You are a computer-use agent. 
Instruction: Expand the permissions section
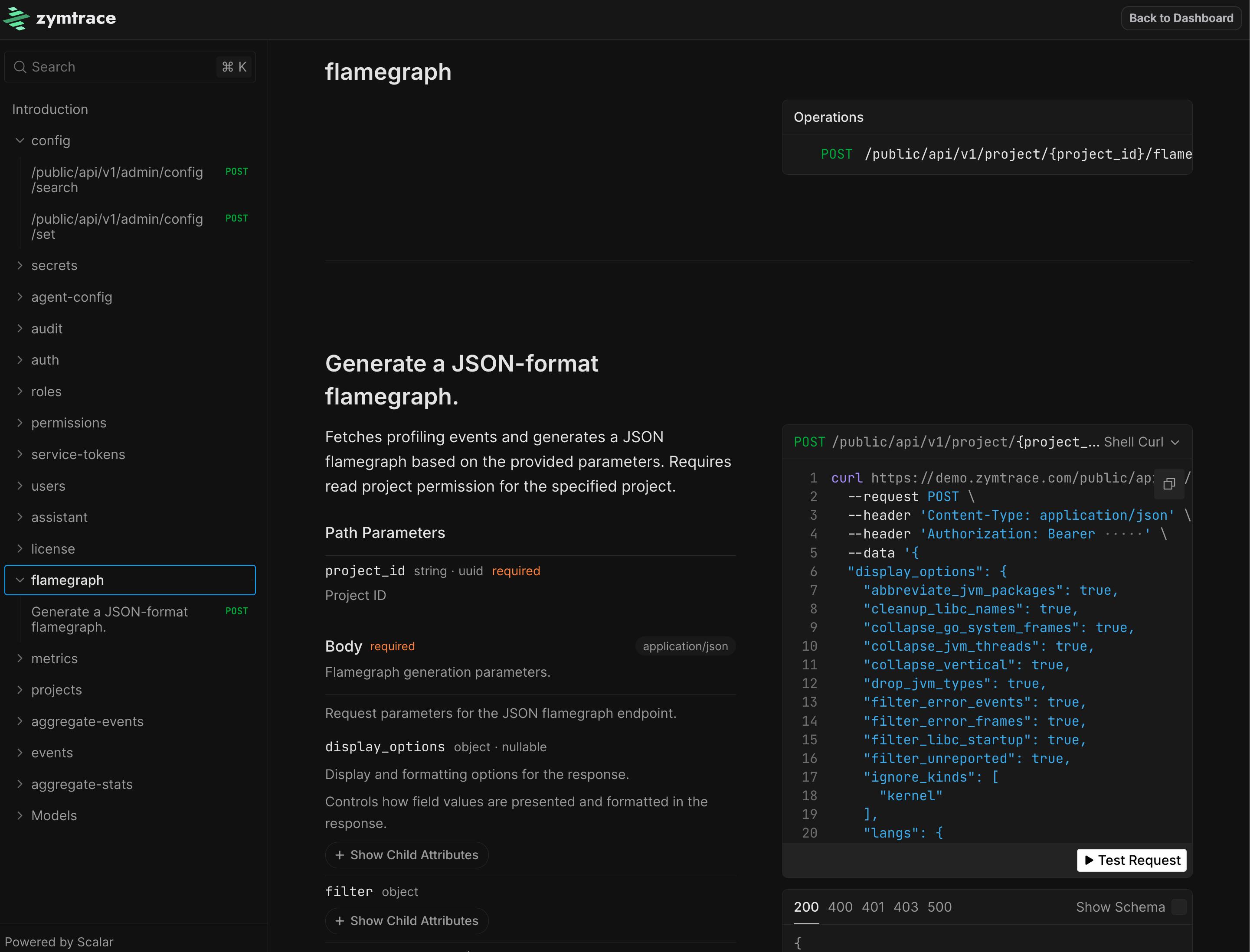click(x=20, y=423)
